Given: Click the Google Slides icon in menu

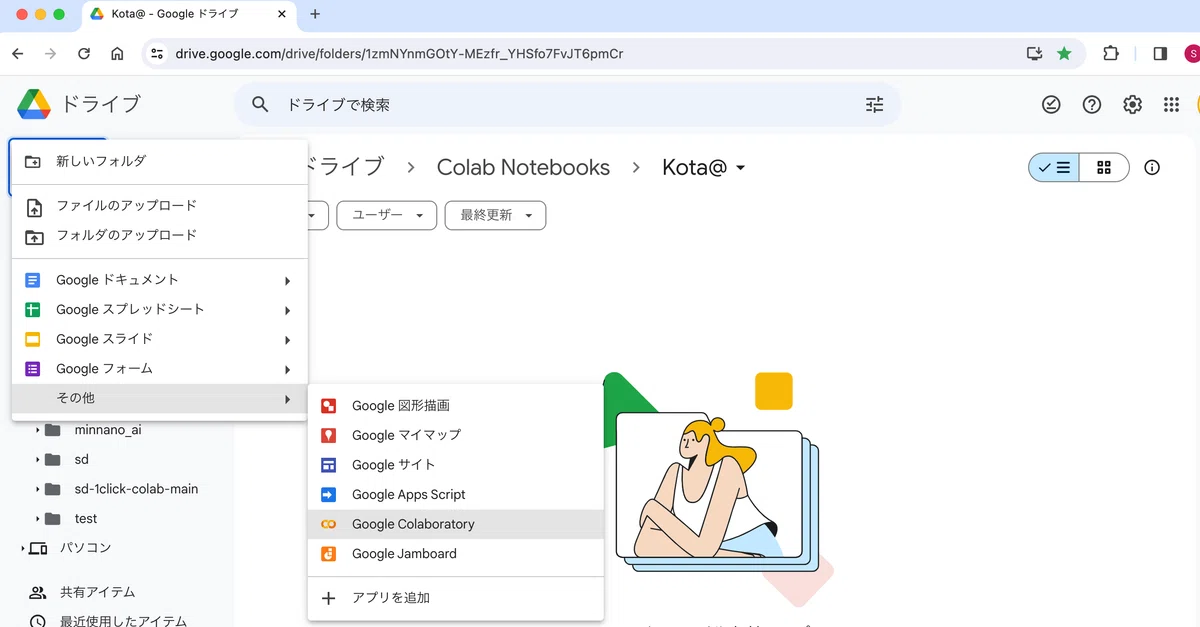Looking at the screenshot, I should (33, 339).
